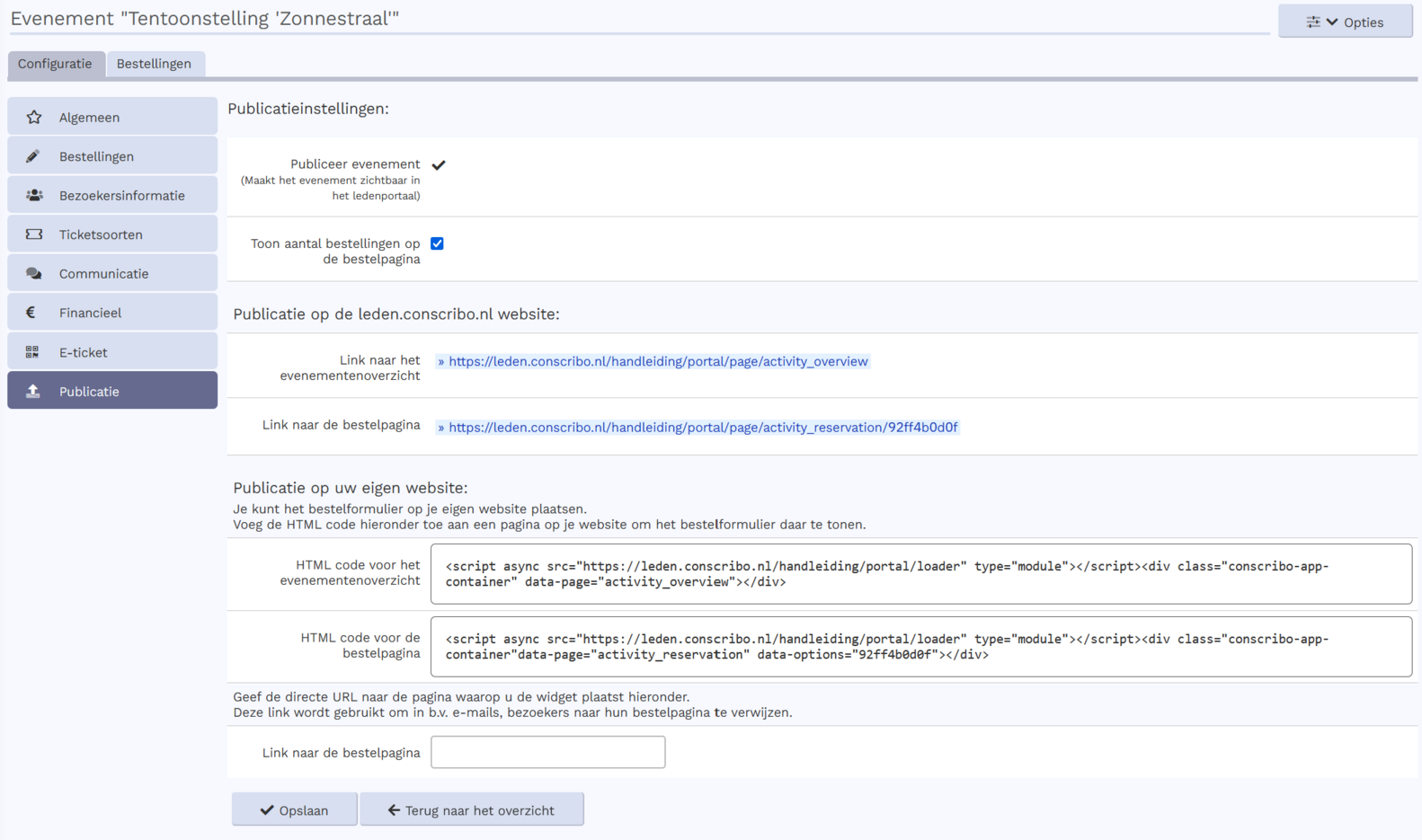Click the euro icon for Financieel
Screen dimensions: 1422x840
pyautogui.click(x=31, y=313)
